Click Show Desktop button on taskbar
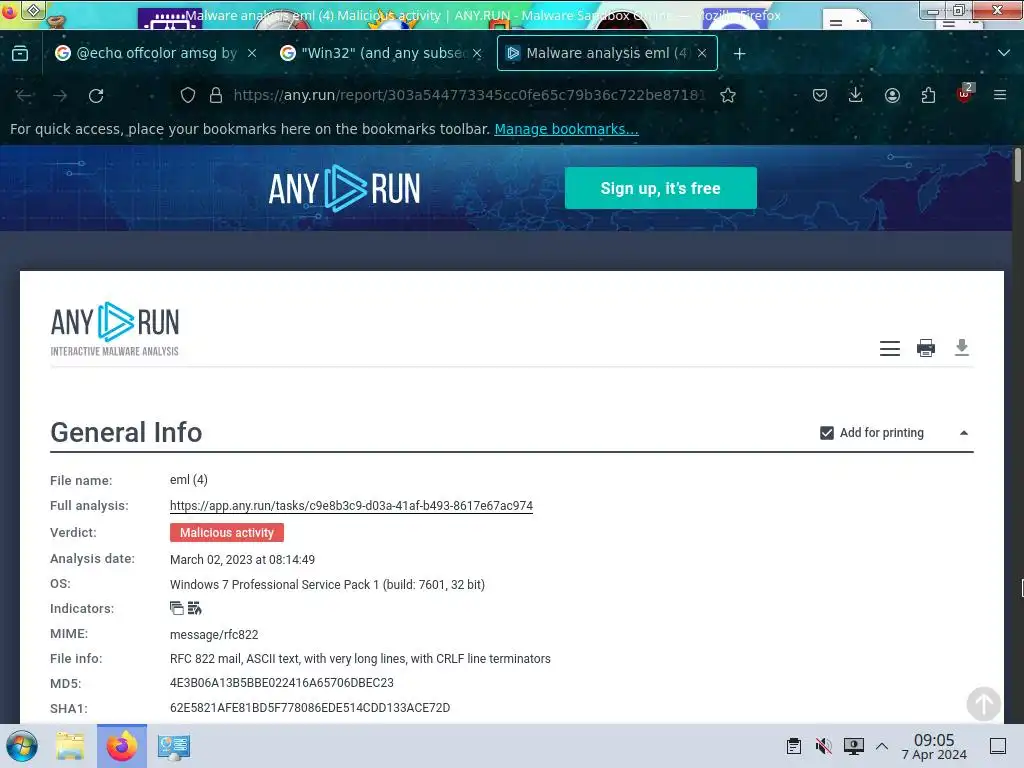Screen dimensions: 1024x768 [998, 746]
